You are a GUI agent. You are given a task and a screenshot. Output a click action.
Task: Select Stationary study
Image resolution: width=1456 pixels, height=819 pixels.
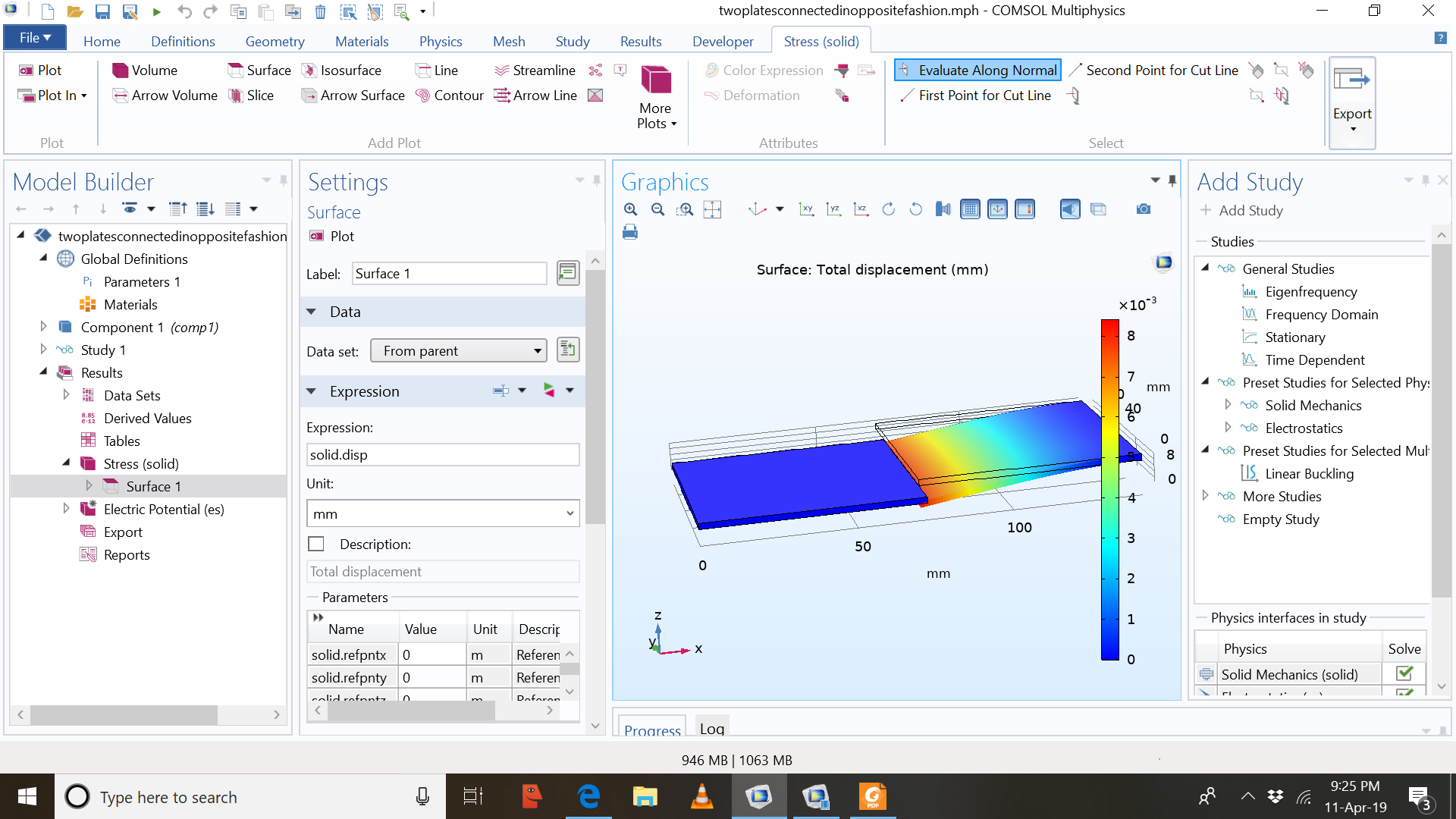click(x=1294, y=337)
